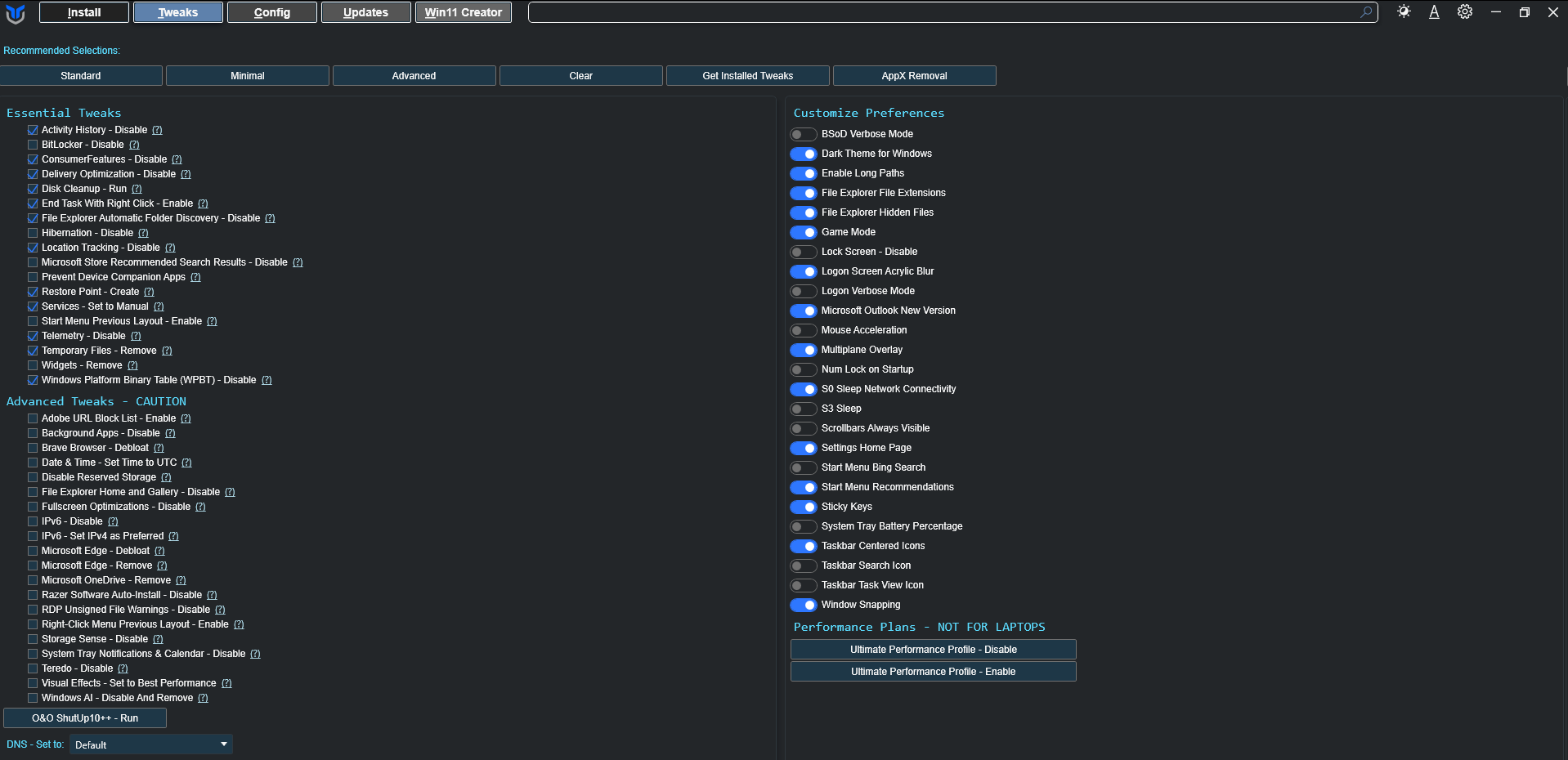Viewport: 1568px width, 760px height.
Task: Check Microsoft Edge - Debloat checkbox
Action: click(33, 551)
